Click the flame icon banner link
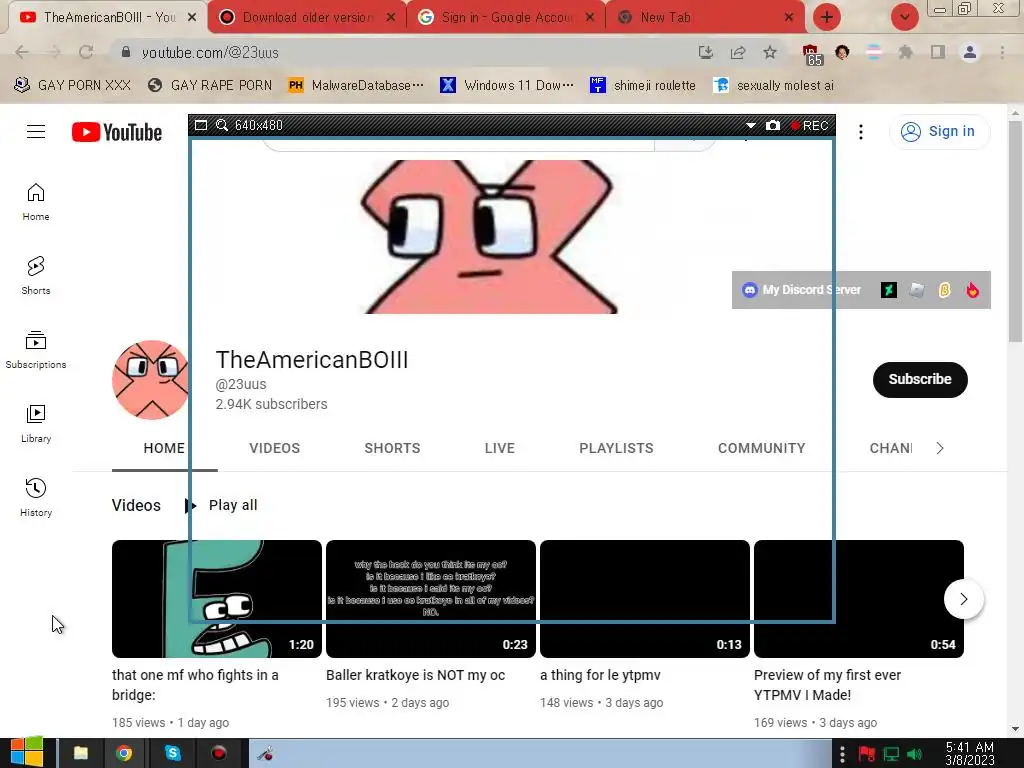This screenshot has width=1024, height=768. (972, 290)
